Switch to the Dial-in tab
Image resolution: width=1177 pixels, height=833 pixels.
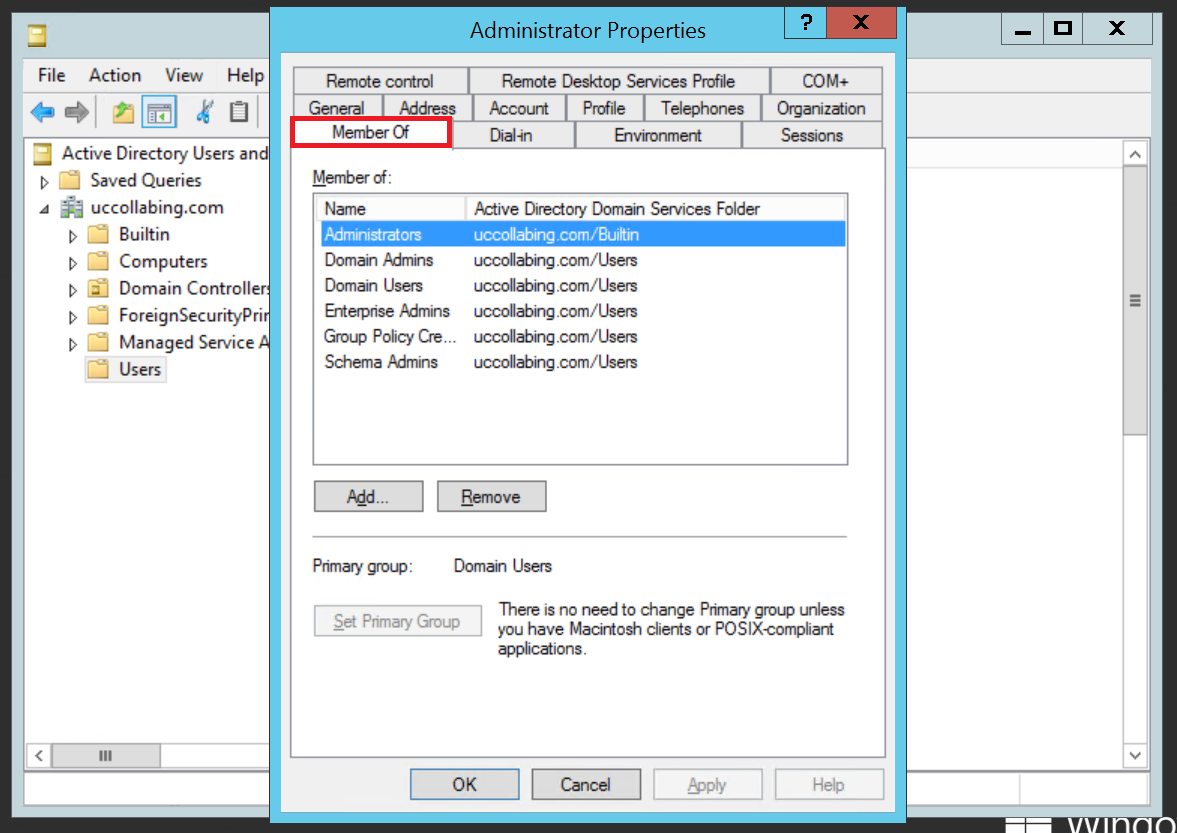(512, 135)
